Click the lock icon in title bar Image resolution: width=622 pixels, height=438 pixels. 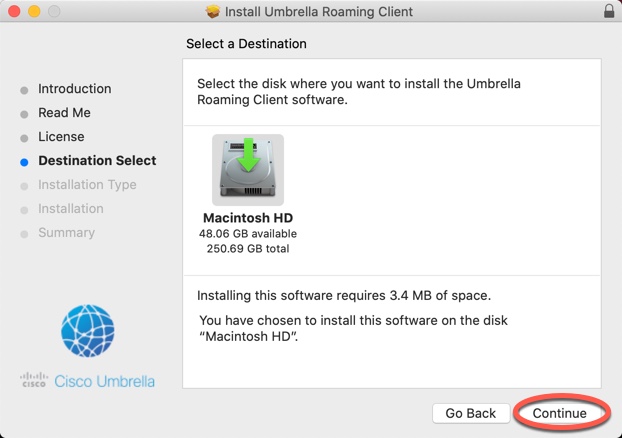pyautogui.click(x=609, y=11)
